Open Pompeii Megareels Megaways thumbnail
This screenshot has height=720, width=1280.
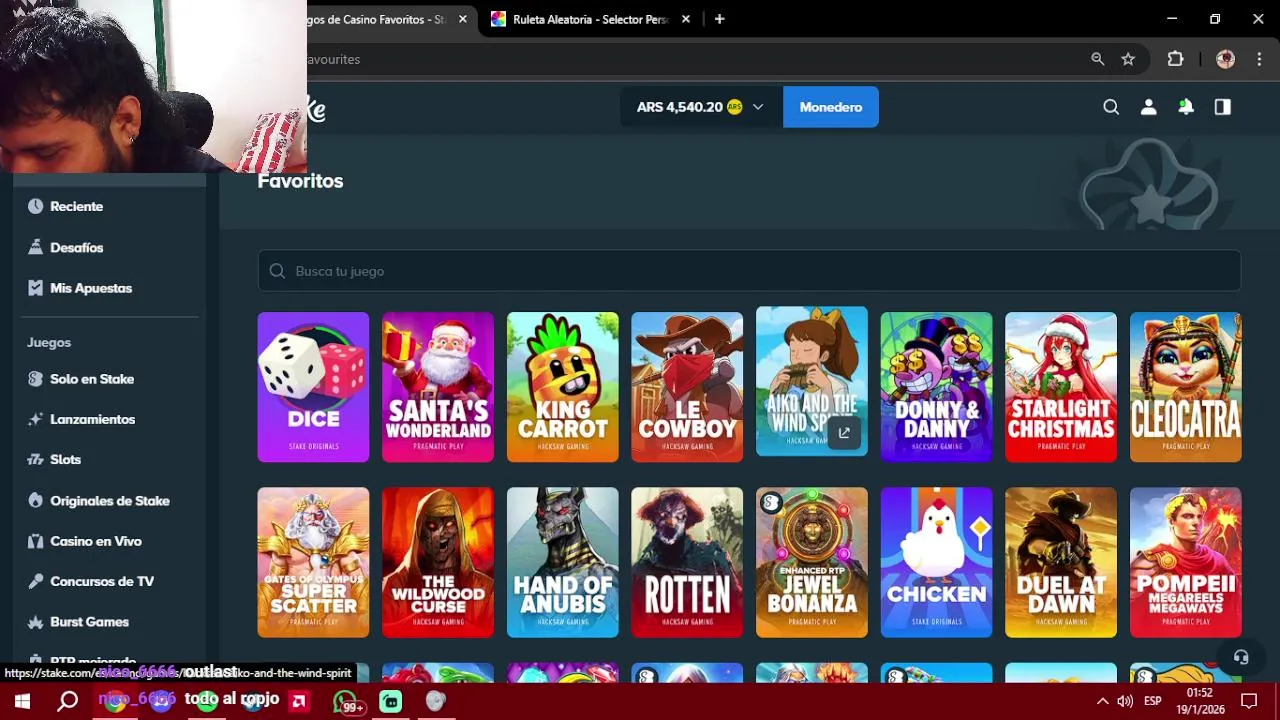tap(1185, 562)
